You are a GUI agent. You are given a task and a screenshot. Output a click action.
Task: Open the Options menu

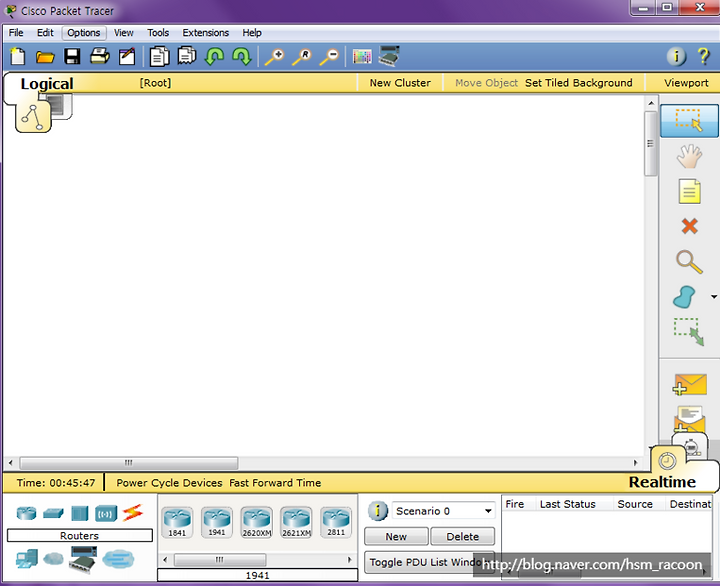[x=84, y=33]
